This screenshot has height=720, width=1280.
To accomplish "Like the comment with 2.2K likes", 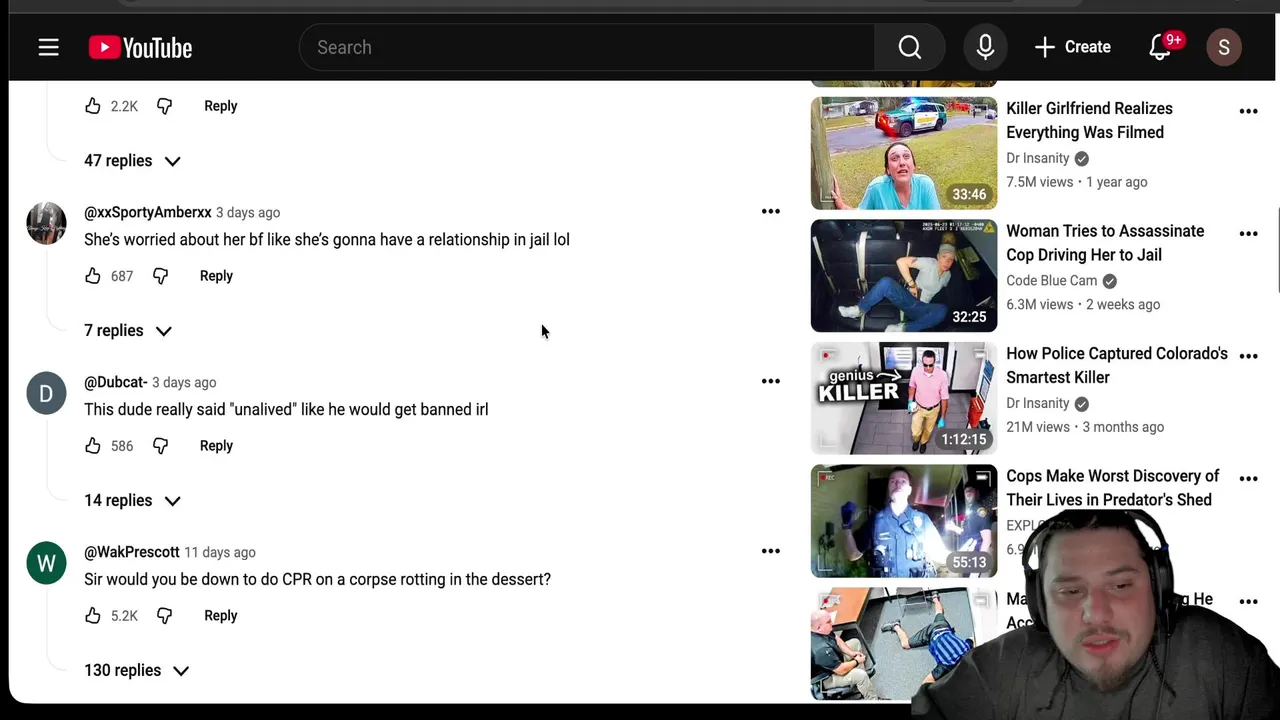I will [93, 106].
